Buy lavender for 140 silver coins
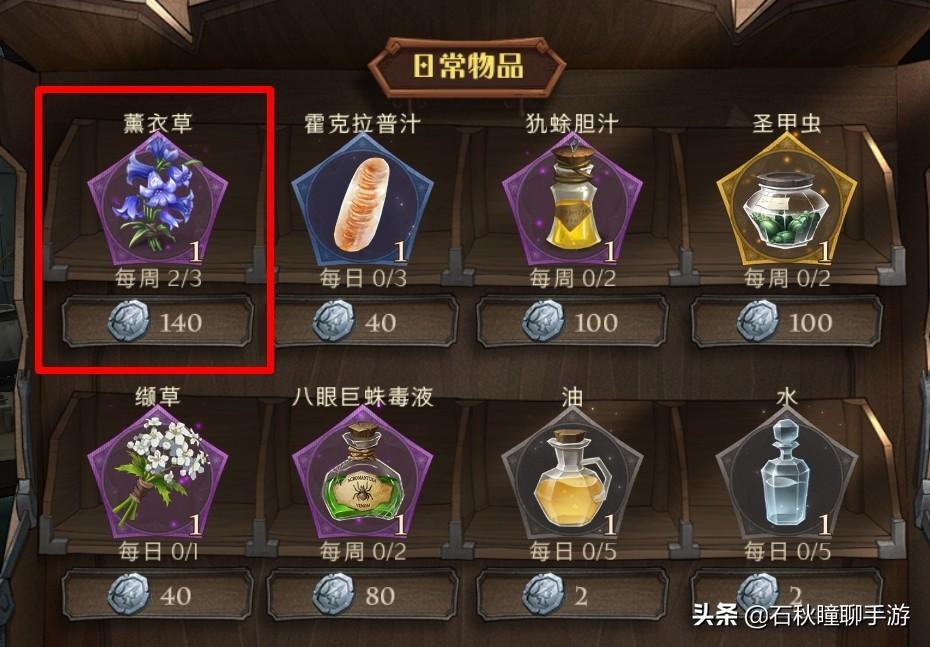This screenshot has width=930, height=647. tap(158, 322)
